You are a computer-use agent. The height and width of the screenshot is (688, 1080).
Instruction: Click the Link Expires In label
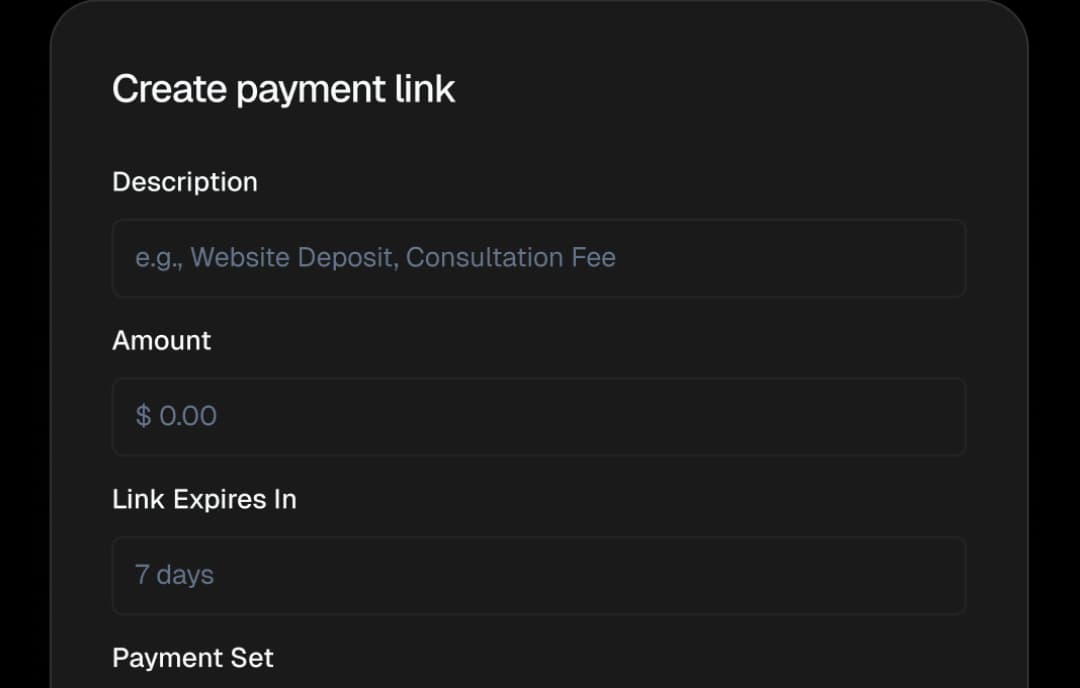point(204,498)
